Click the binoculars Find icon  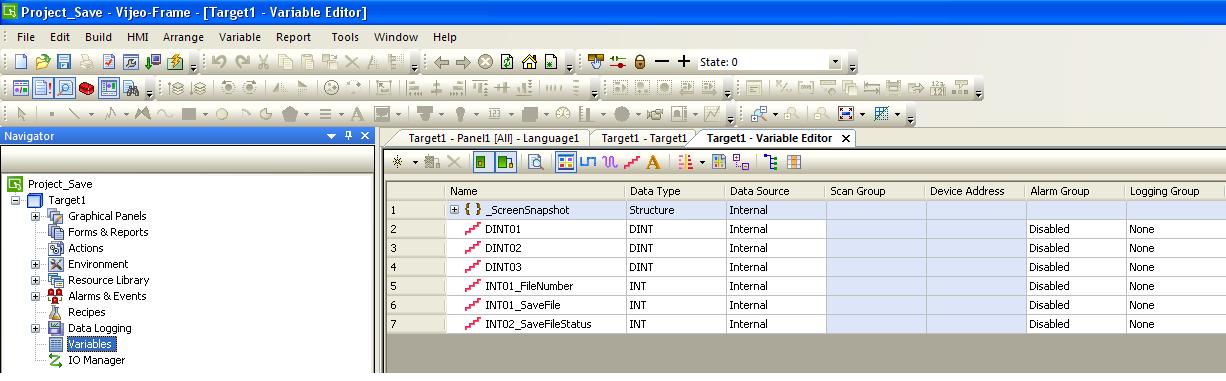point(130,88)
